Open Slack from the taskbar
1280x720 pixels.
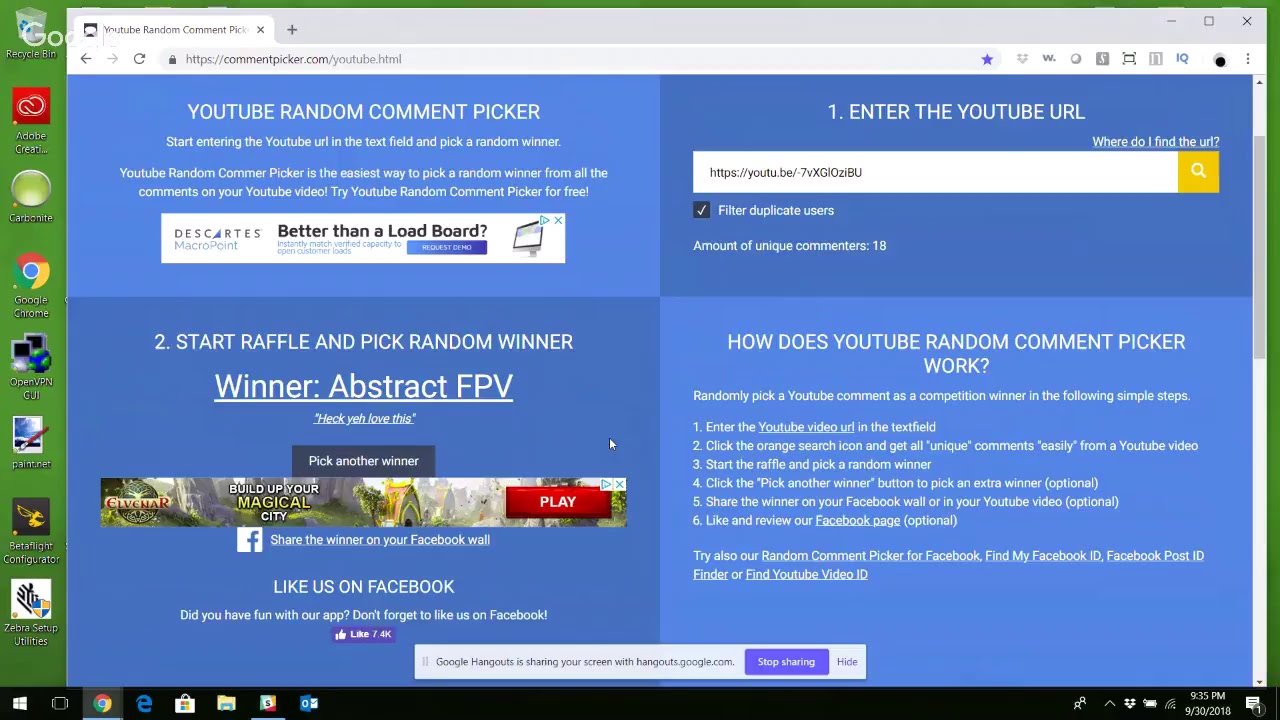(268, 704)
